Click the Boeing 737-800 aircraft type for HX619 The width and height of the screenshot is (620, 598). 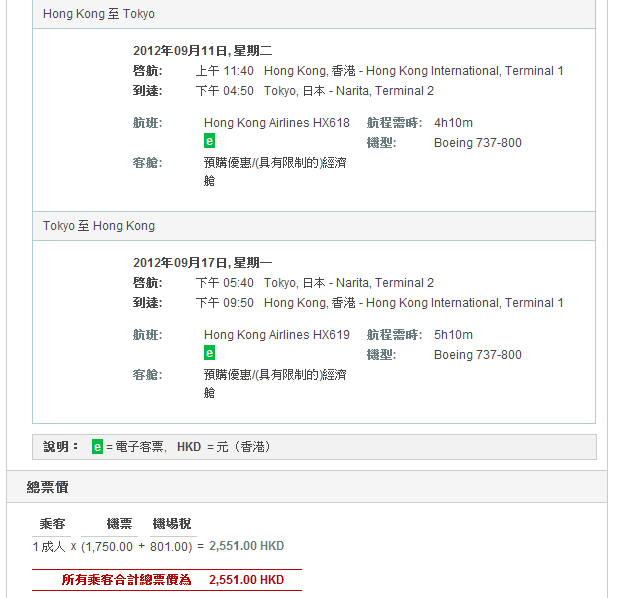[477, 355]
